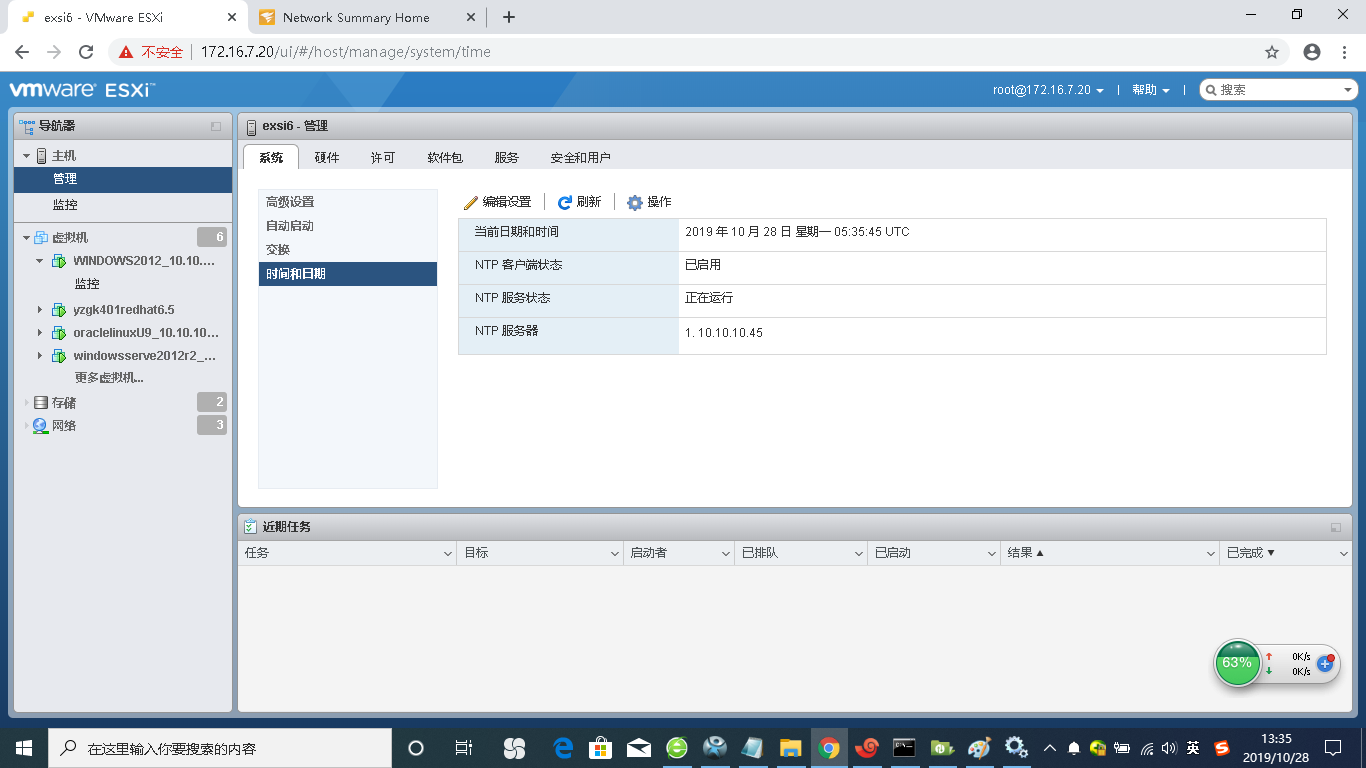
Task: Click the oraclelinuxU9 VM icon
Action: (x=59, y=333)
